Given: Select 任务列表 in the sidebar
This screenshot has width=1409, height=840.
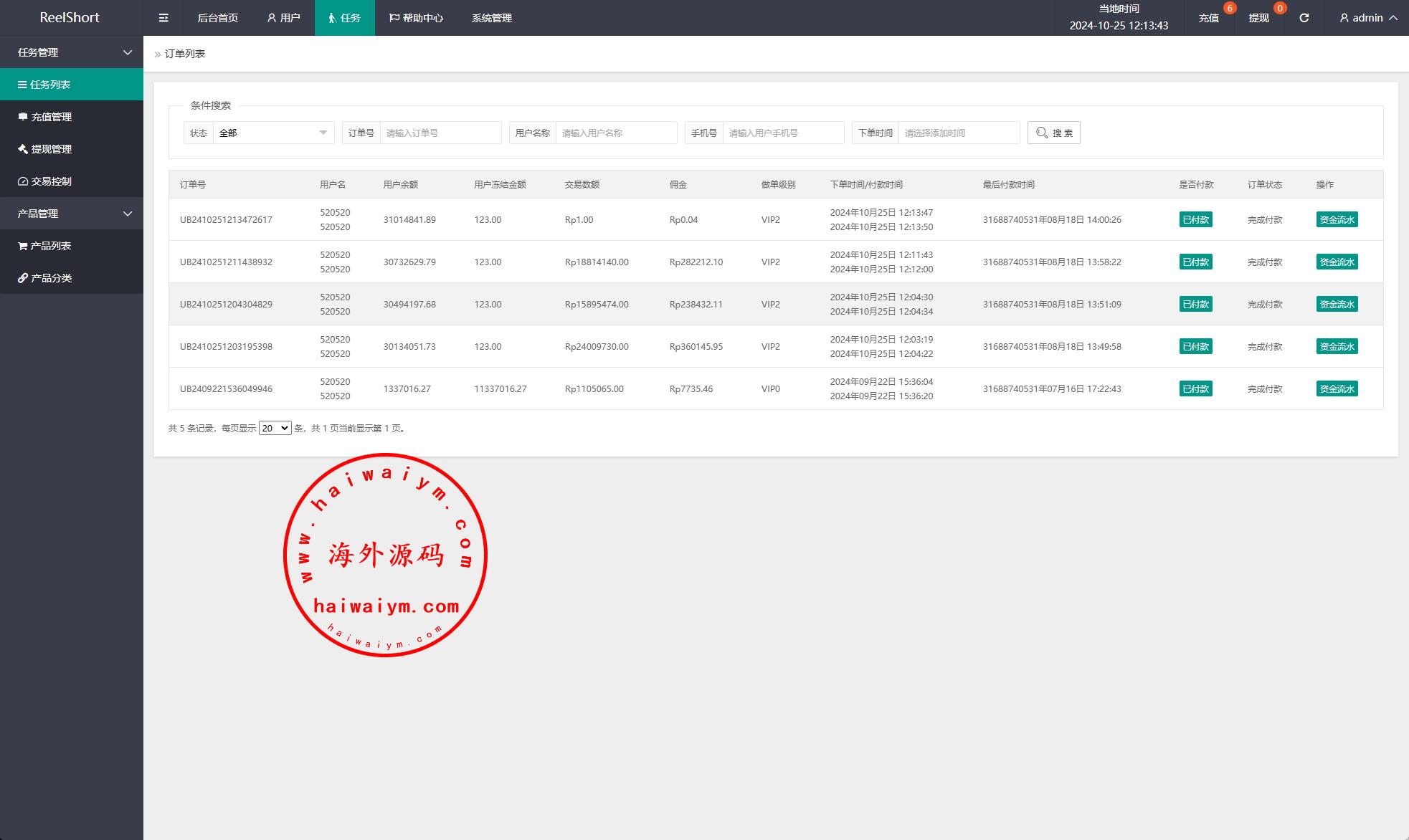Looking at the screenshot, I should (x=50, y=85).
